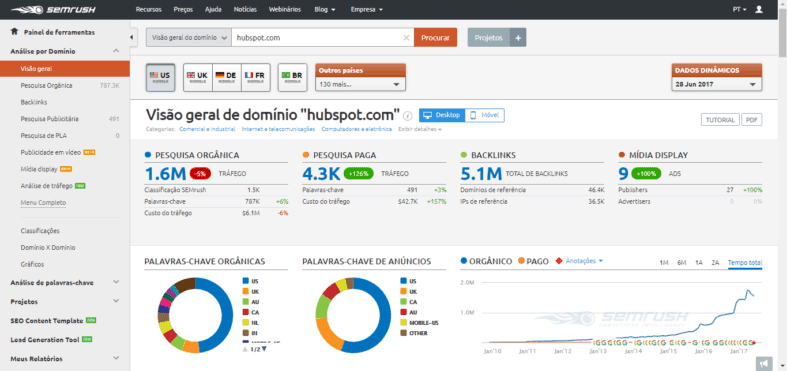Select the 6M time range tab

pyautogui.click(x=682, y=263)
